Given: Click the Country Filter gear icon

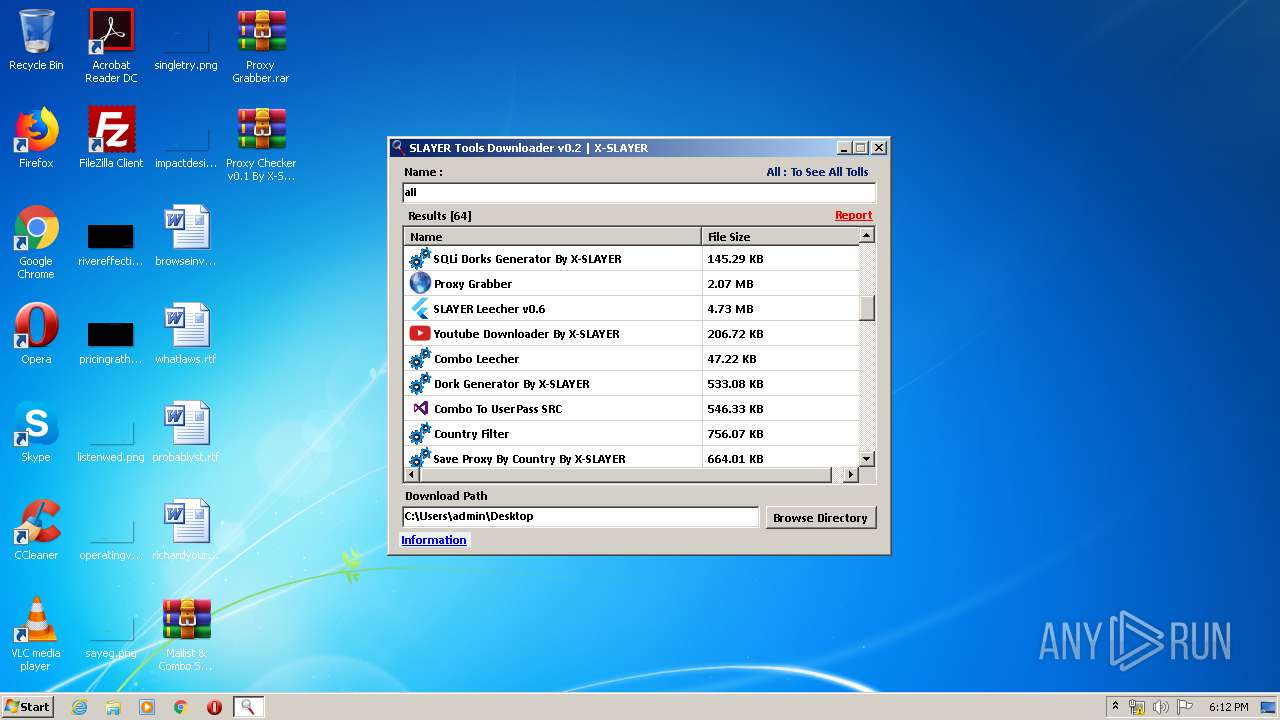Looking at the screenshot, I should click(x=420, y=434).
